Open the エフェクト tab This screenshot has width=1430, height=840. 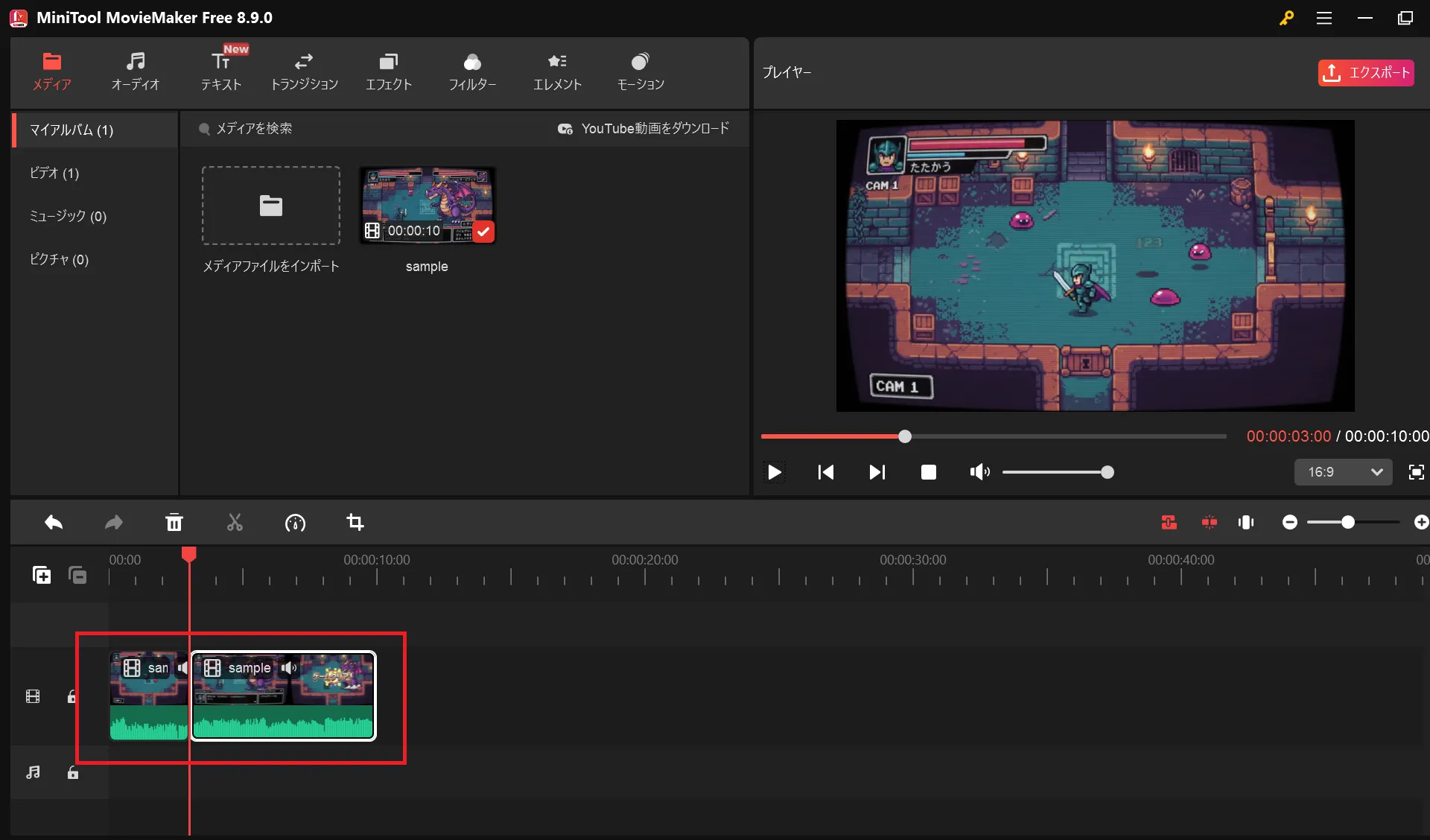[389, 71]
